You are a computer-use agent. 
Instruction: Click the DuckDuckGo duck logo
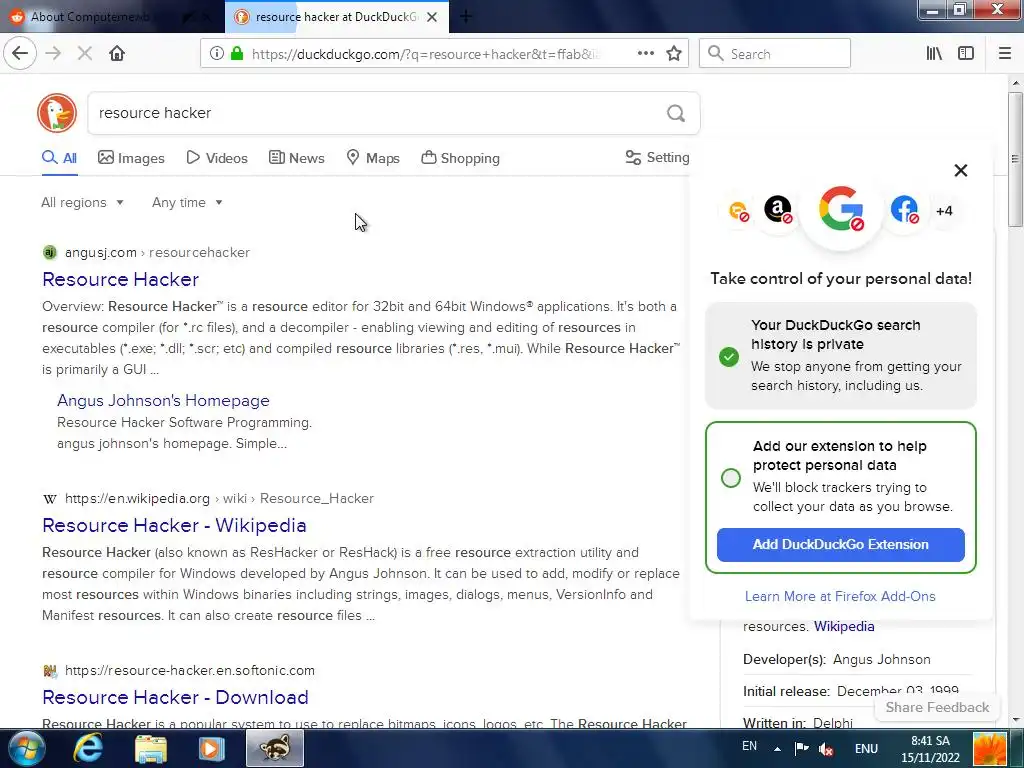[x=57, y=113]
